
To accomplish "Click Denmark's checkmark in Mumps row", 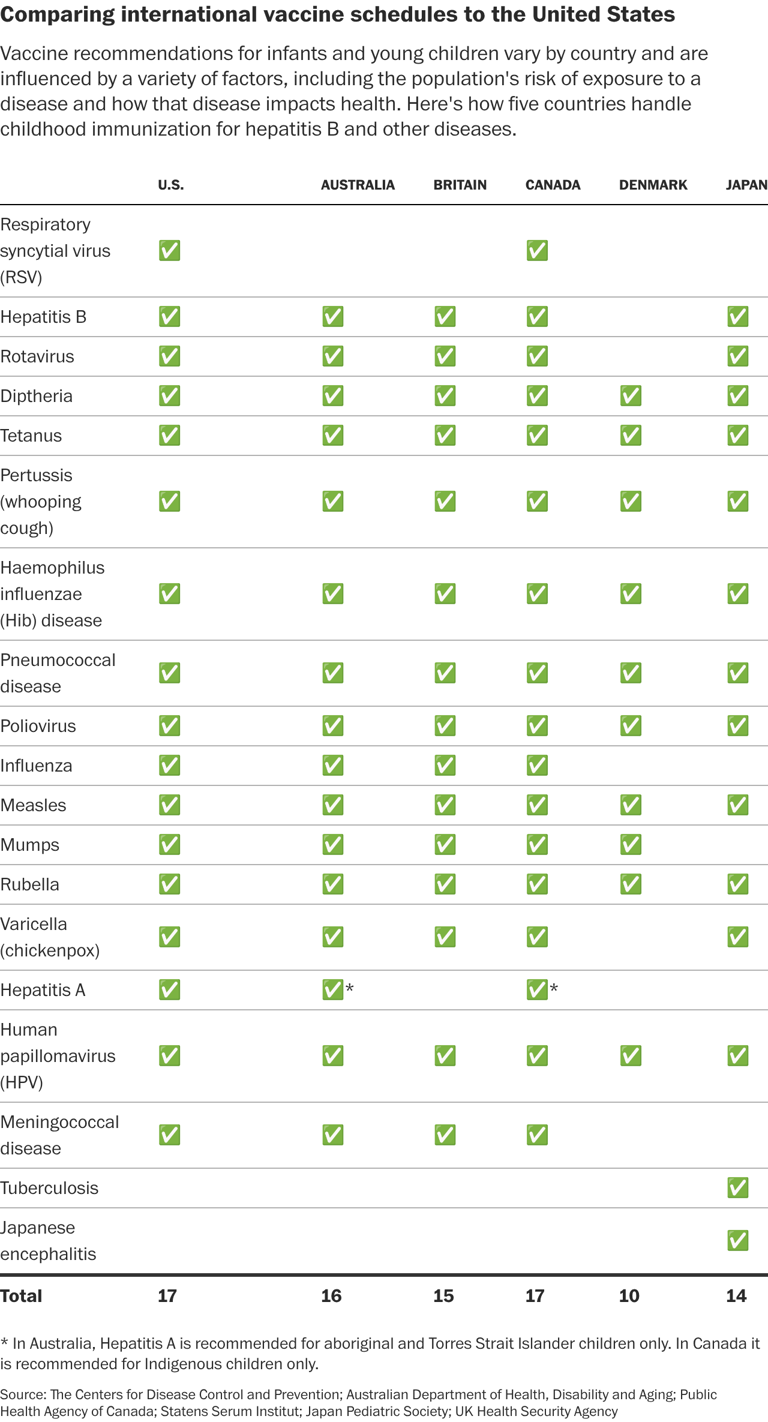I will point(631,845).
